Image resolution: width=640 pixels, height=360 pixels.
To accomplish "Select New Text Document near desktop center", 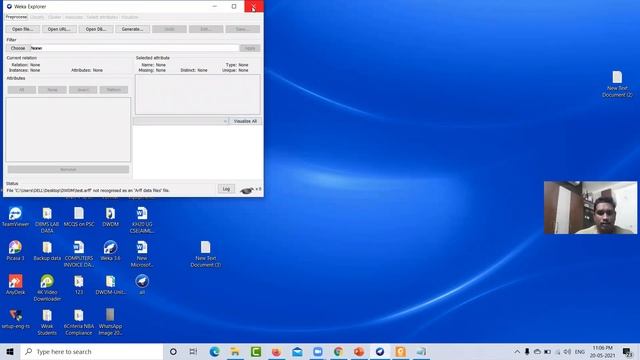I will pyautogui.click(x=205, y=253).
